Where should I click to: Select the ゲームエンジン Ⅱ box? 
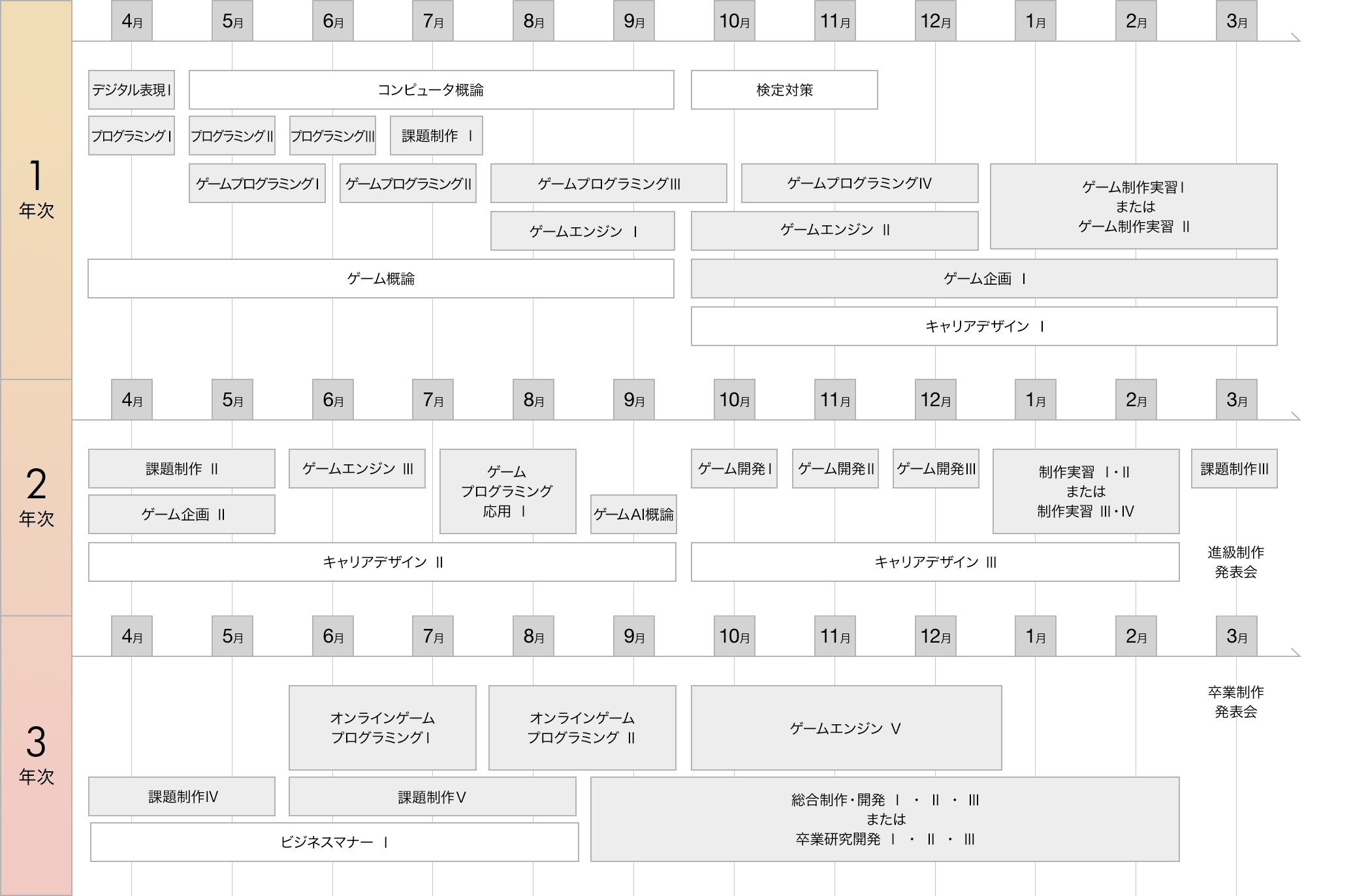tap(835, 231)
